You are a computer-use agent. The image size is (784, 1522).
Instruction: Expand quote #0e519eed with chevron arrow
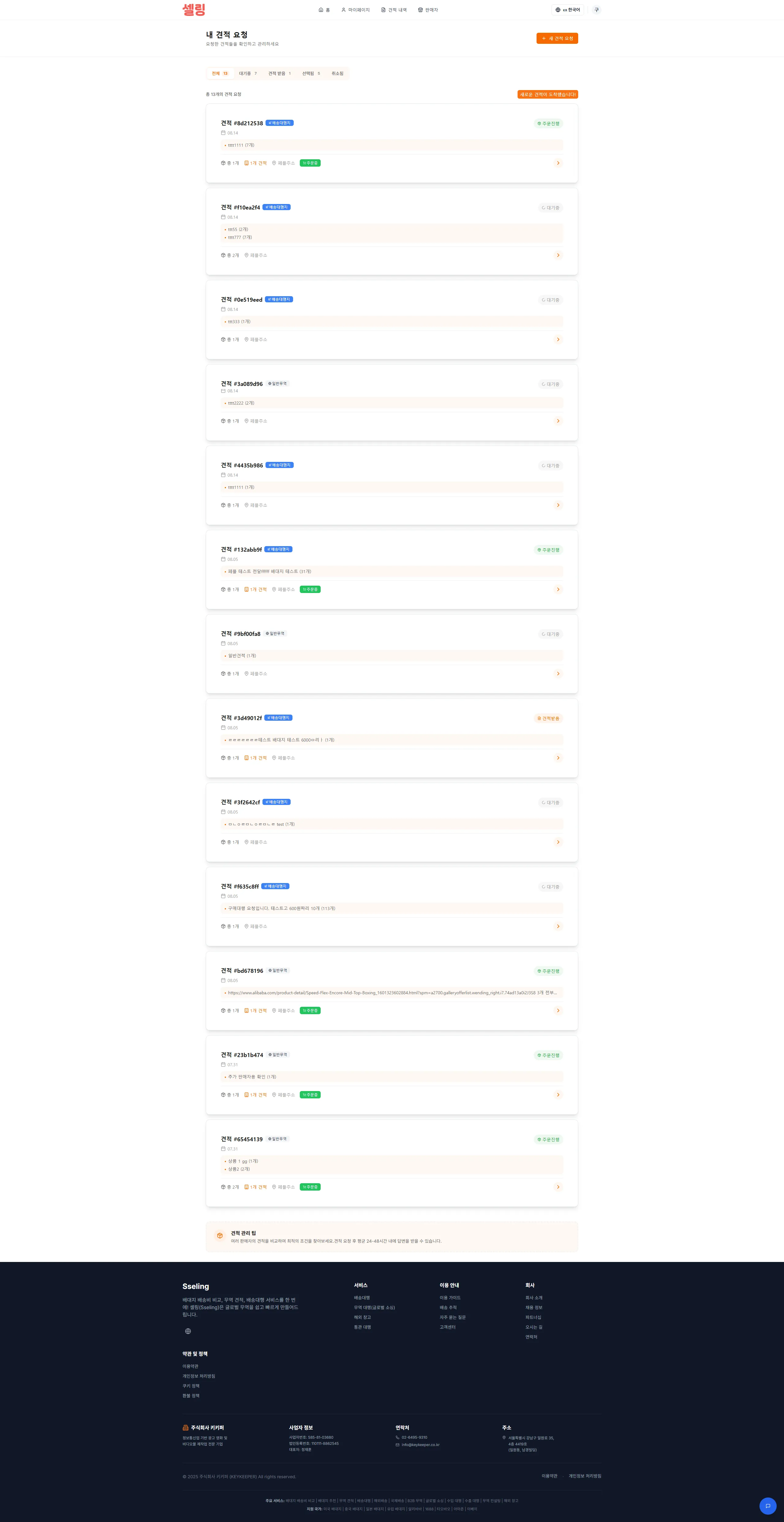[x=558, y=340]
